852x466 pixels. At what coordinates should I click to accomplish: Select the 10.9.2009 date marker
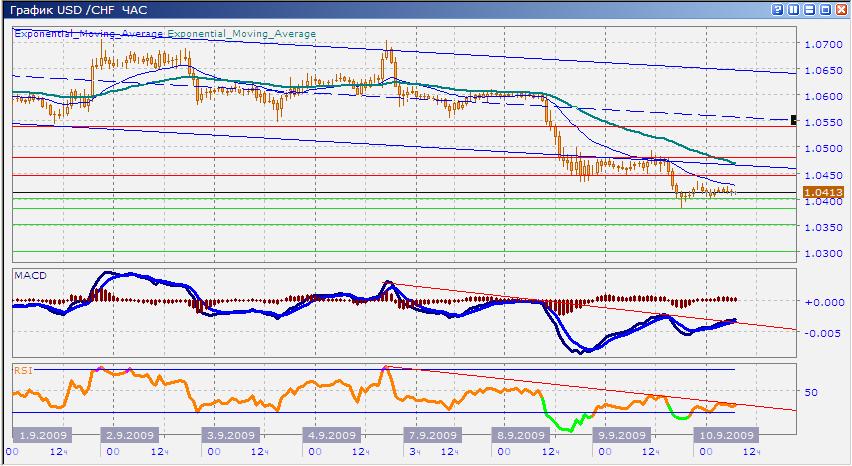[x=725, y=436]
